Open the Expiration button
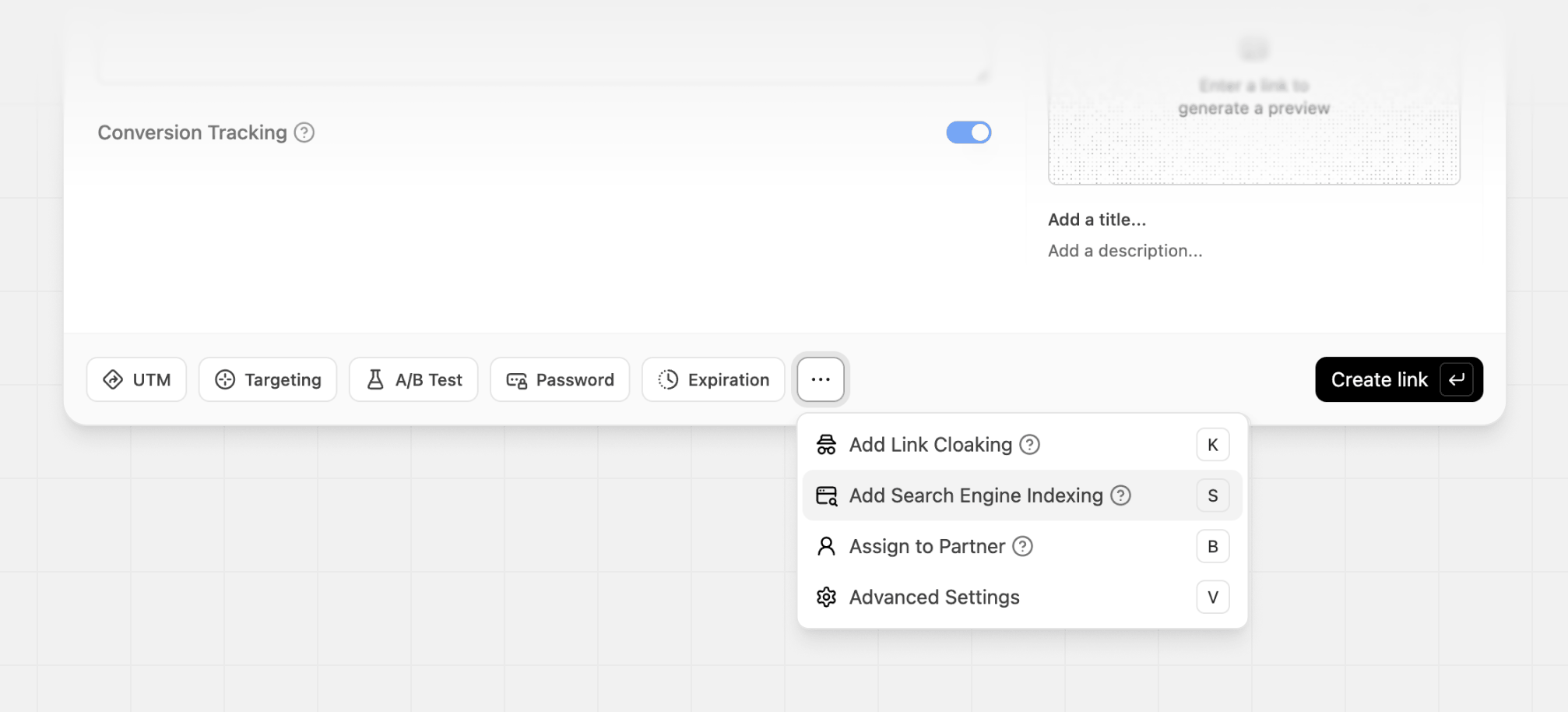 [x=713, y=379]
